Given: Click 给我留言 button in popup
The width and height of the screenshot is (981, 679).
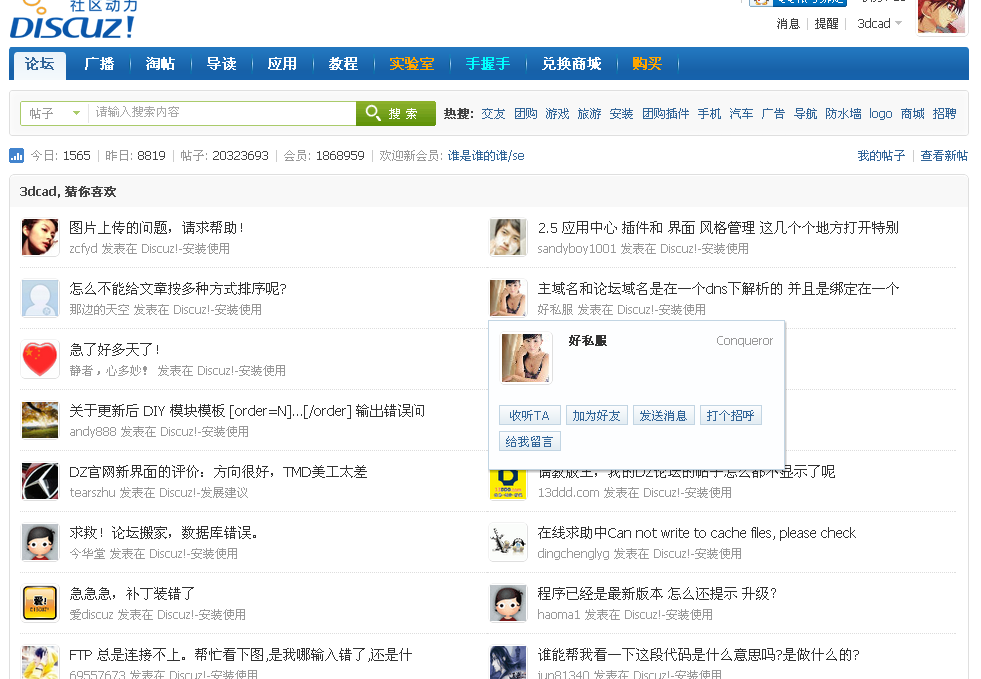Looking at the screenshot, I should coord(529,442).
